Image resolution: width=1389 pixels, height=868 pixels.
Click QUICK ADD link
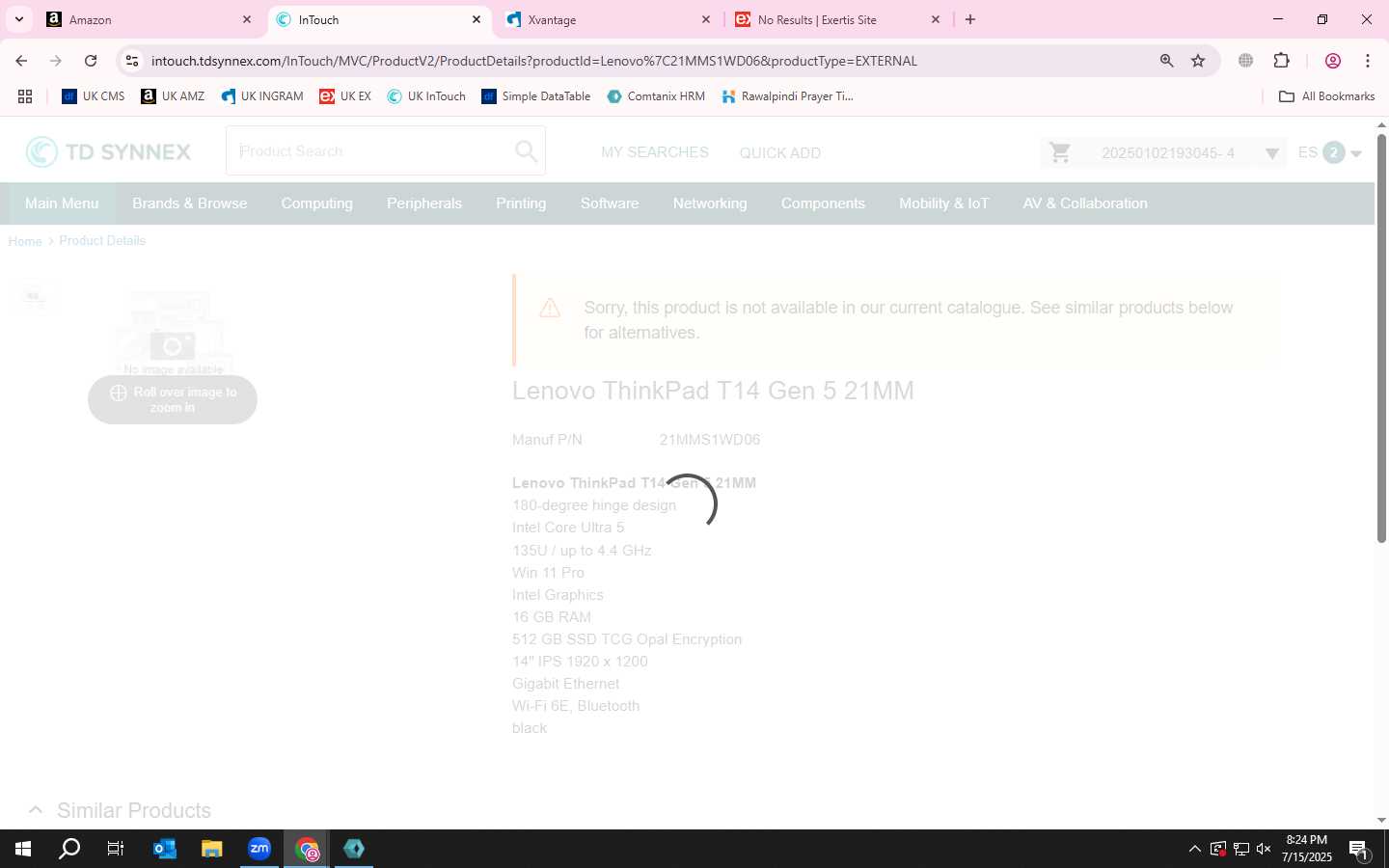click(x=780, y=153)
